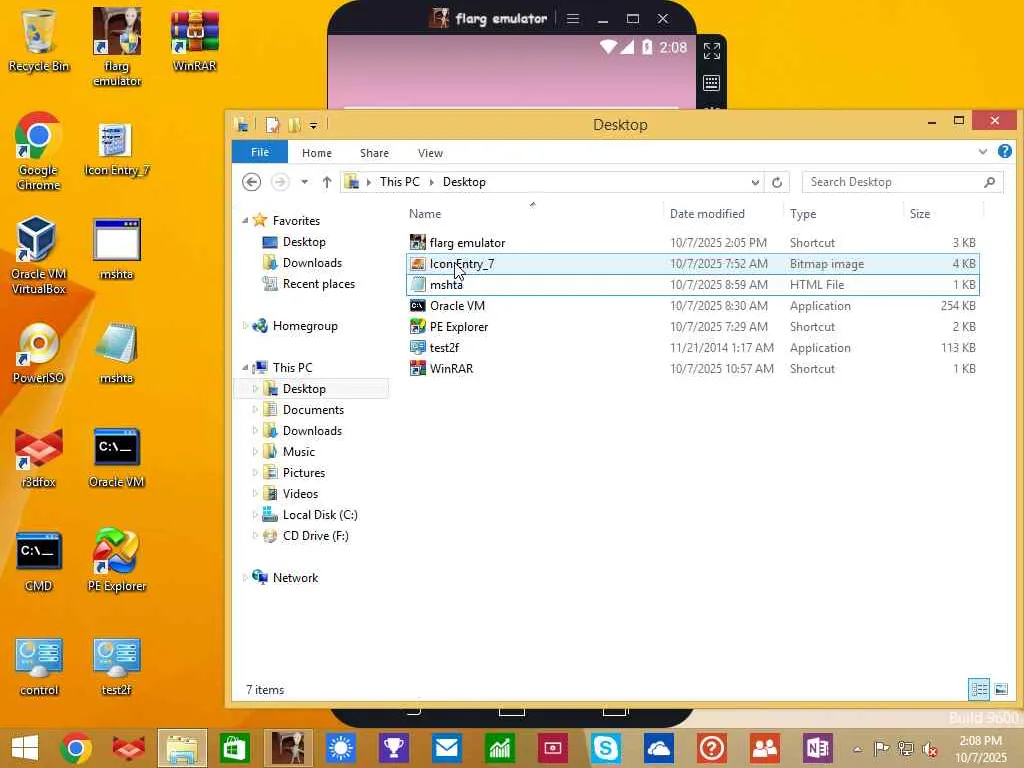Open the Google Chrome desktop shortcut
This screenshot has width=1024, height=768.
click(39, 152)
